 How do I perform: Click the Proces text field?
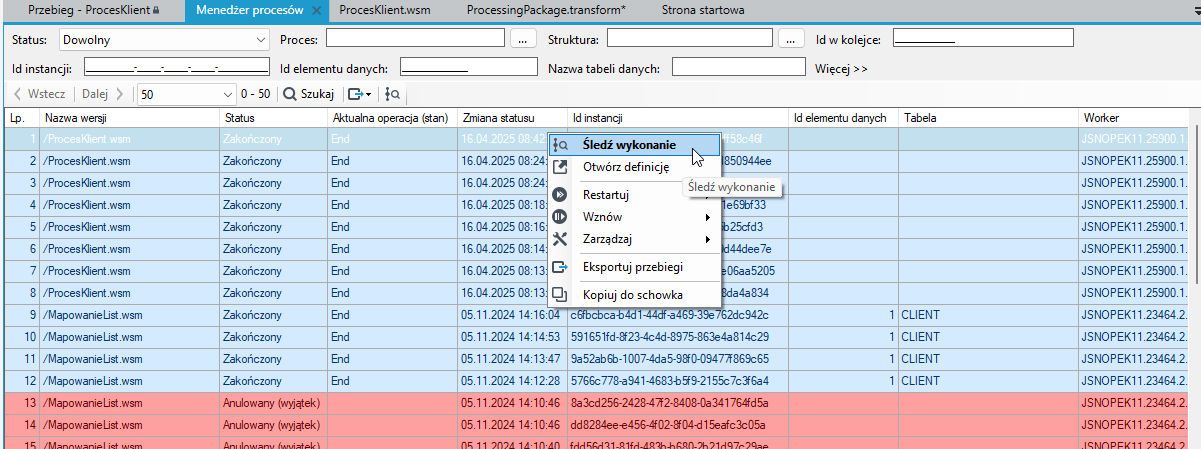coord(415,39)
